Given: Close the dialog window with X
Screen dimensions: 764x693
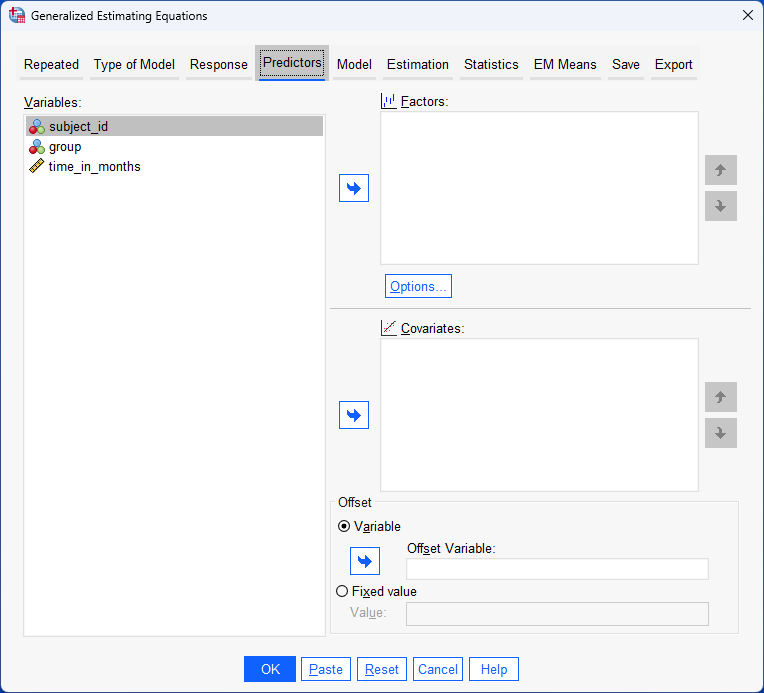Looking at the screenshot, I should click(x=748, y=15).
